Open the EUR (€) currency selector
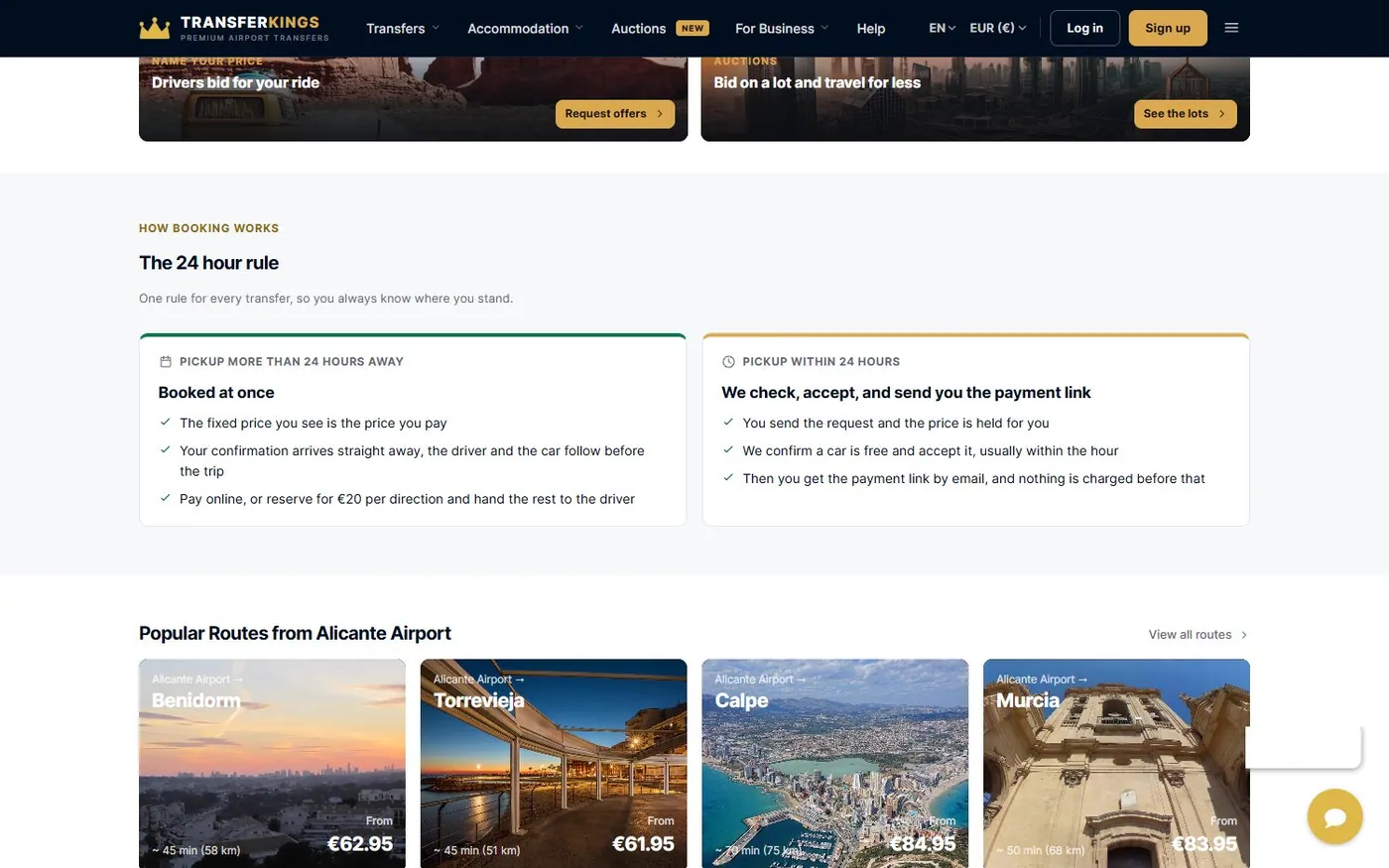The image size is (1389, 868). [998, 28]
